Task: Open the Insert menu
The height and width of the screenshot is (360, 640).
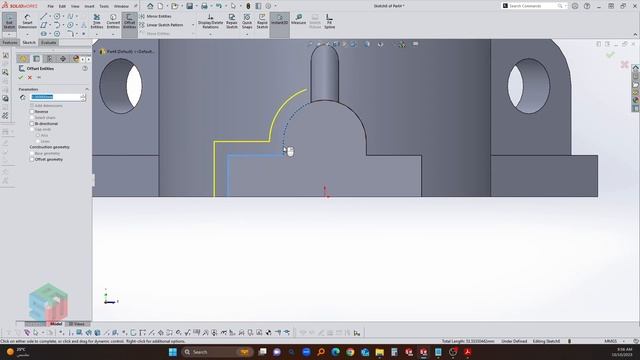Action: click(x=89, y=6)
